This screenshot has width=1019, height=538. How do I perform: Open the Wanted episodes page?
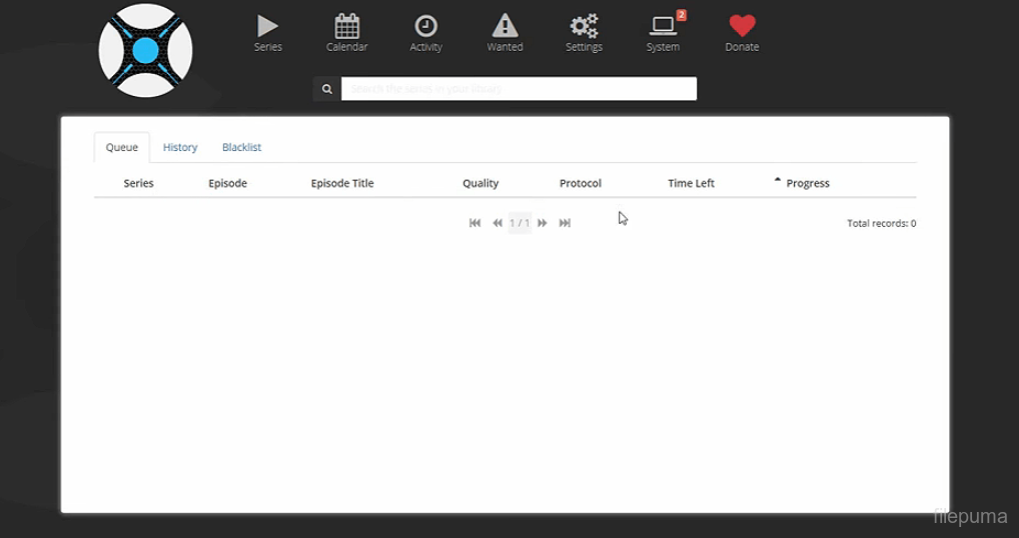click(505, 32)
